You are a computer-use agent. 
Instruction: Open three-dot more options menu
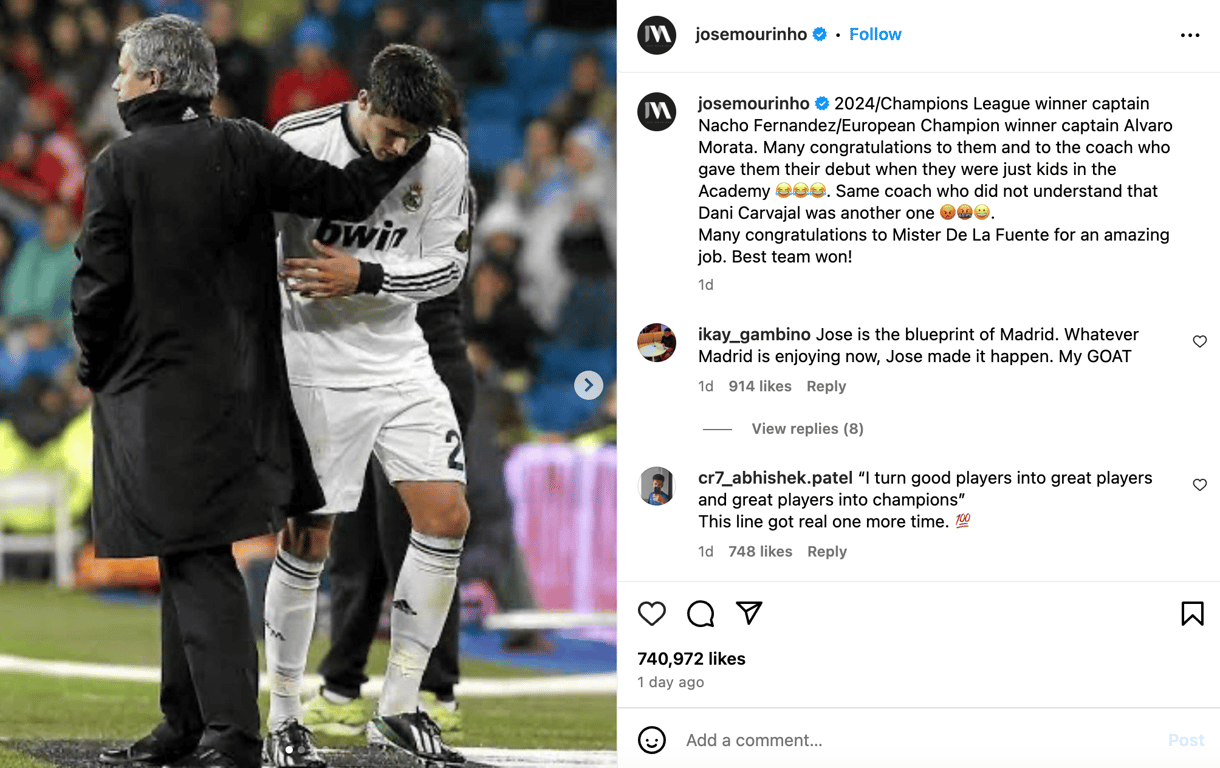click(x=1190, y=35)
